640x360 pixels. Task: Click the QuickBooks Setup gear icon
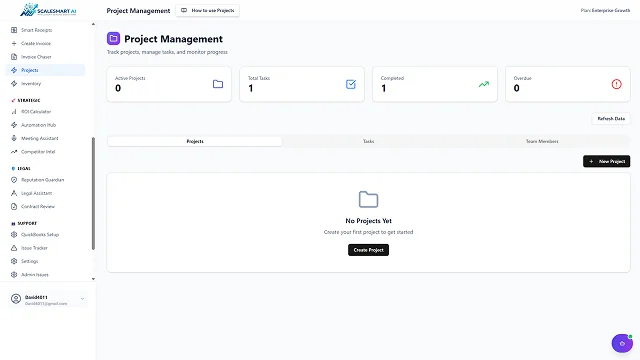coord(14,235)
